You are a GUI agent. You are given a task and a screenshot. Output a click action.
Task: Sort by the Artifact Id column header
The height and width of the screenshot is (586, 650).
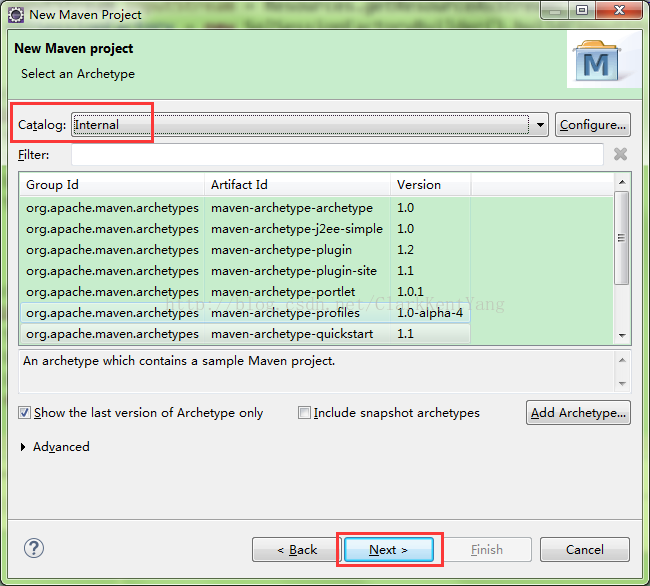(x=297, y=185)
